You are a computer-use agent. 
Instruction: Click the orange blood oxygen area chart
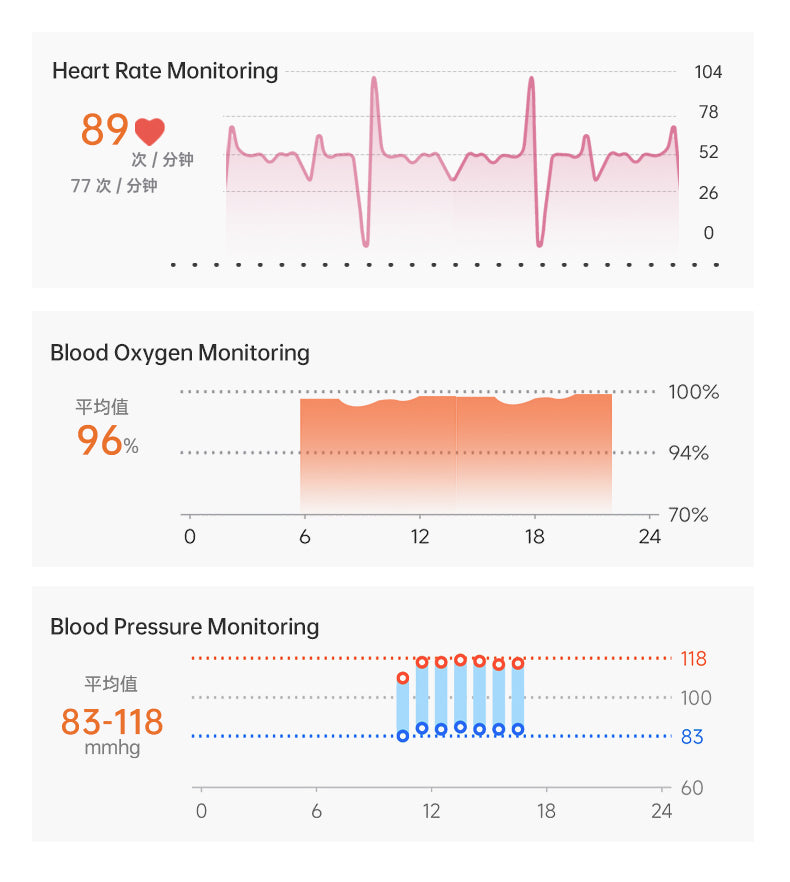(x=456, y=453)
